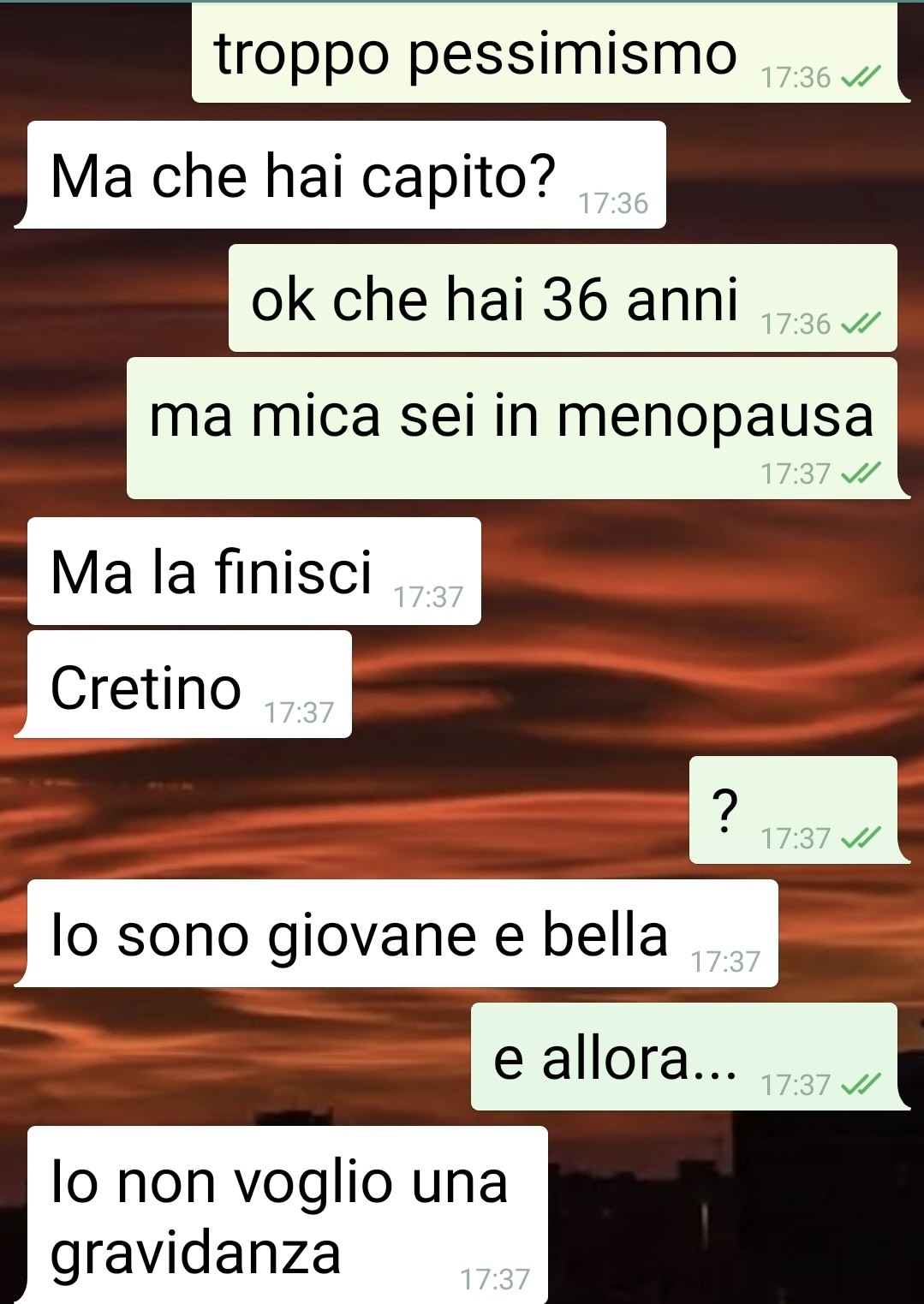Viewport: 924px width, 1304px height.
Task: Select the 'troppo pessimismo' message bubble
Action: pyautogui.click(x=550, y=53)
